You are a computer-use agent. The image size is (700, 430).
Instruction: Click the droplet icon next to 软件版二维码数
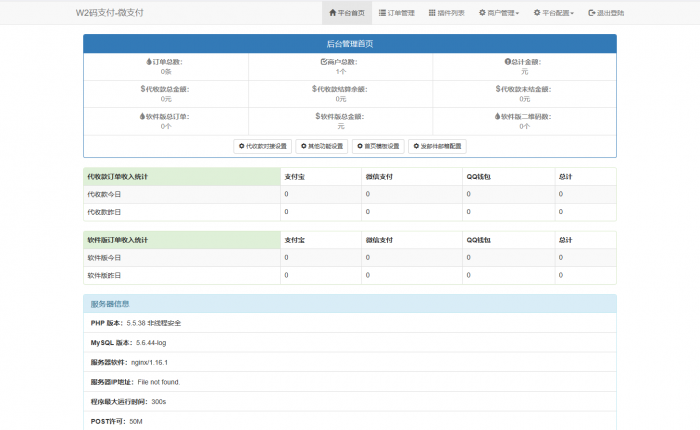click(501, 116)
